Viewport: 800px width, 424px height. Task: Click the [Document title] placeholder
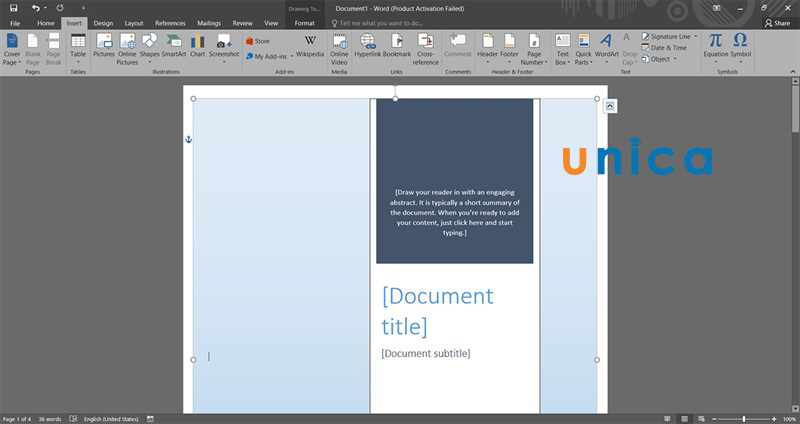pyautogui.click(x=437, y=311)
